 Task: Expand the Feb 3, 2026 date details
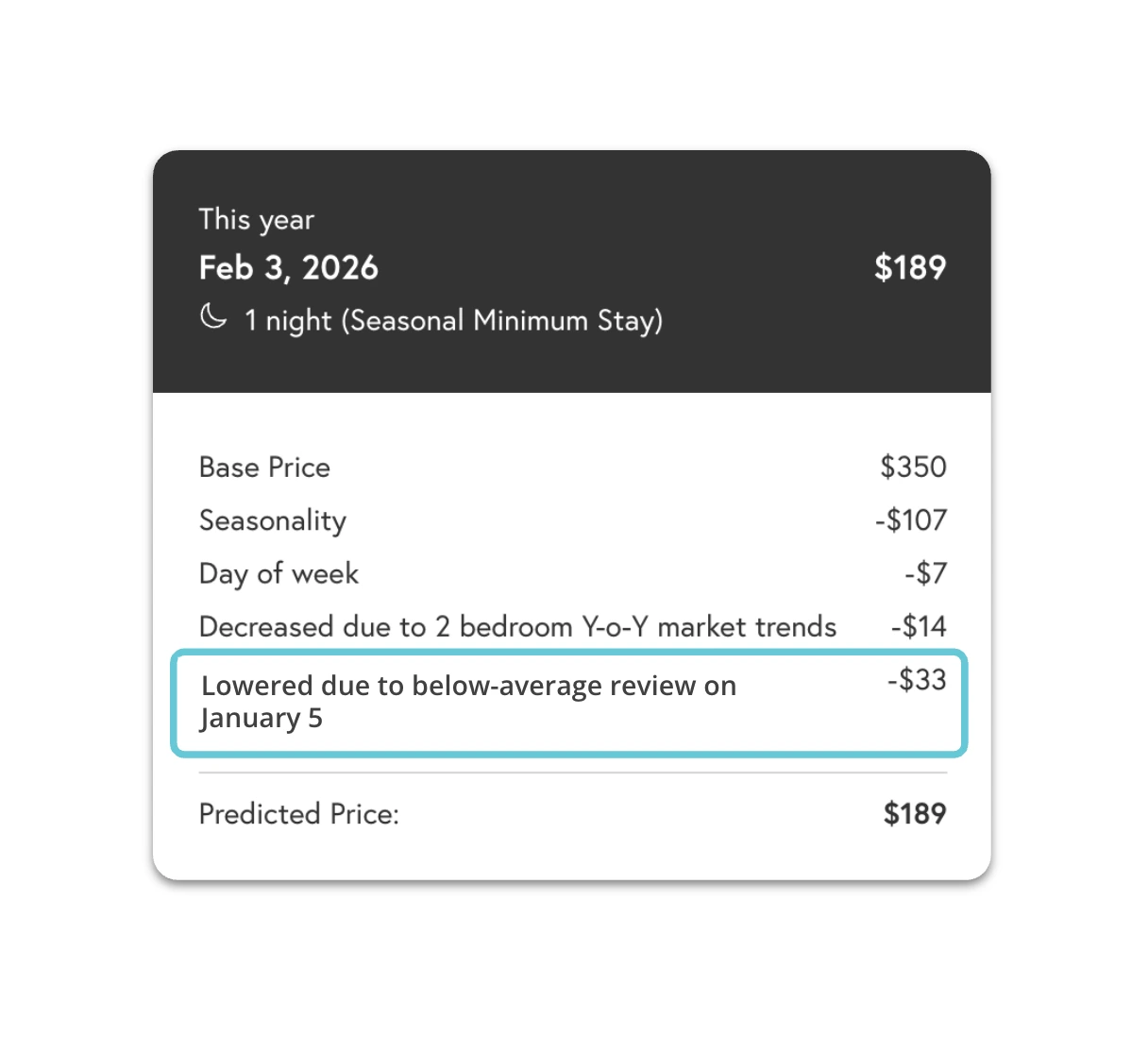click(x=288, y=268)
